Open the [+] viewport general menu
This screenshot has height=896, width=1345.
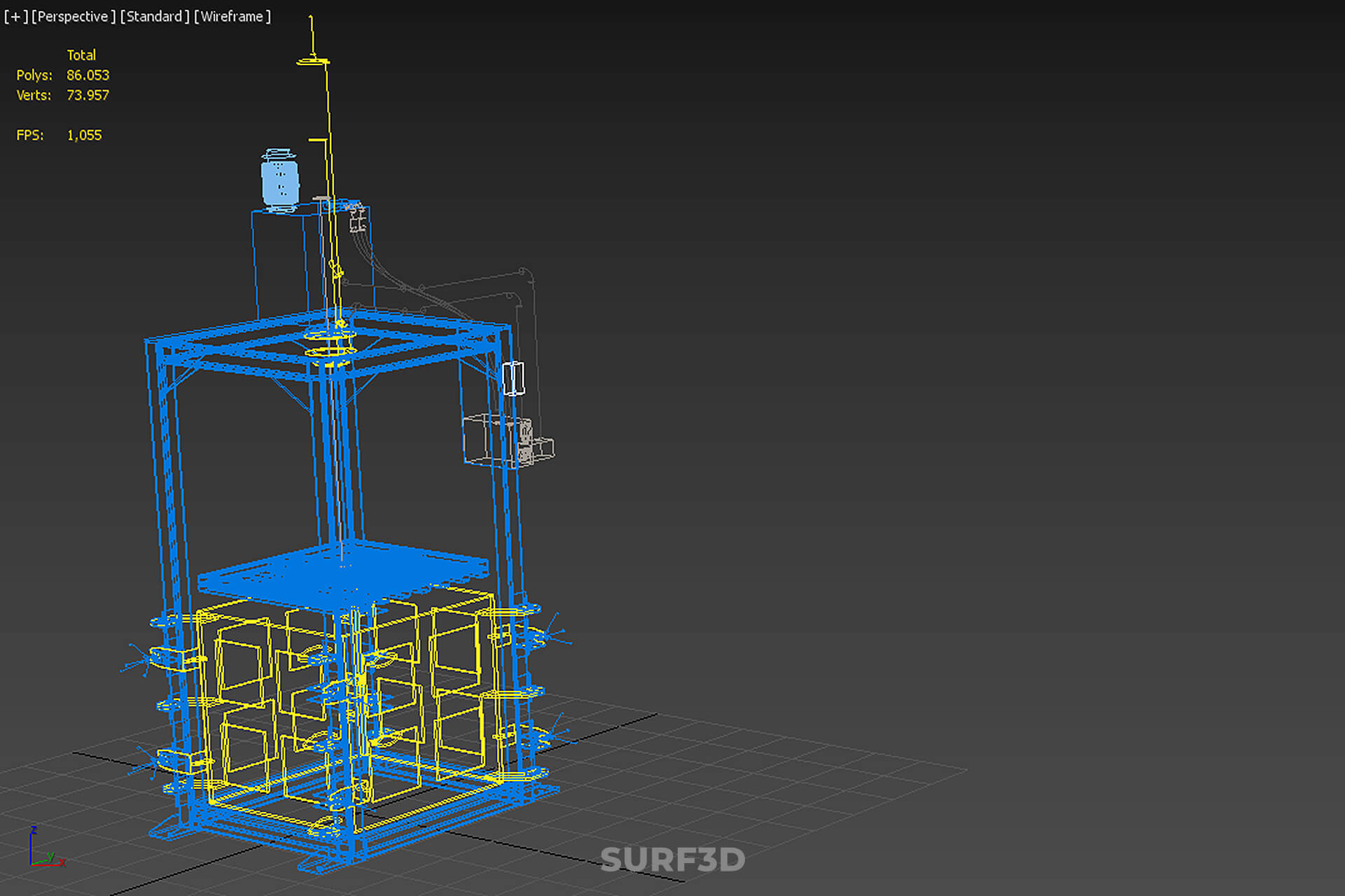click(x=16, y=16)
